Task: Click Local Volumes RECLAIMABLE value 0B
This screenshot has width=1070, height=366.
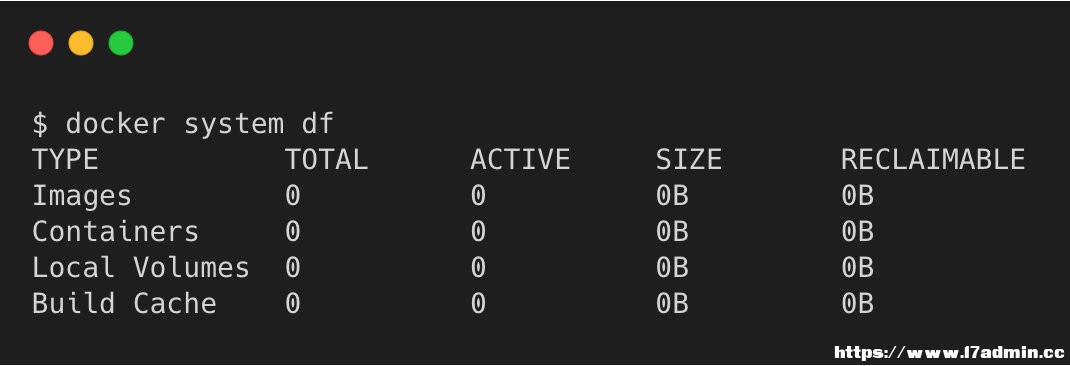Action: click(857, 267)
